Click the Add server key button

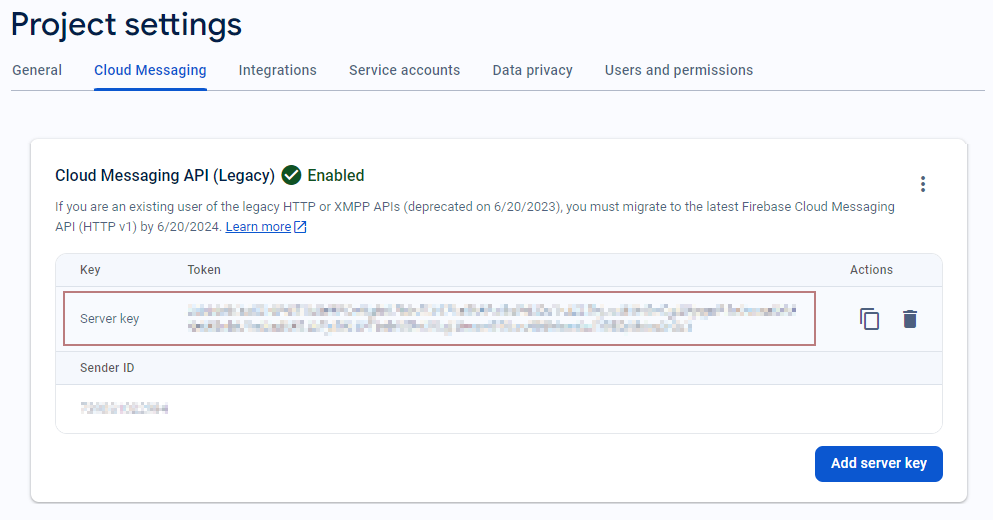[878, 463]
